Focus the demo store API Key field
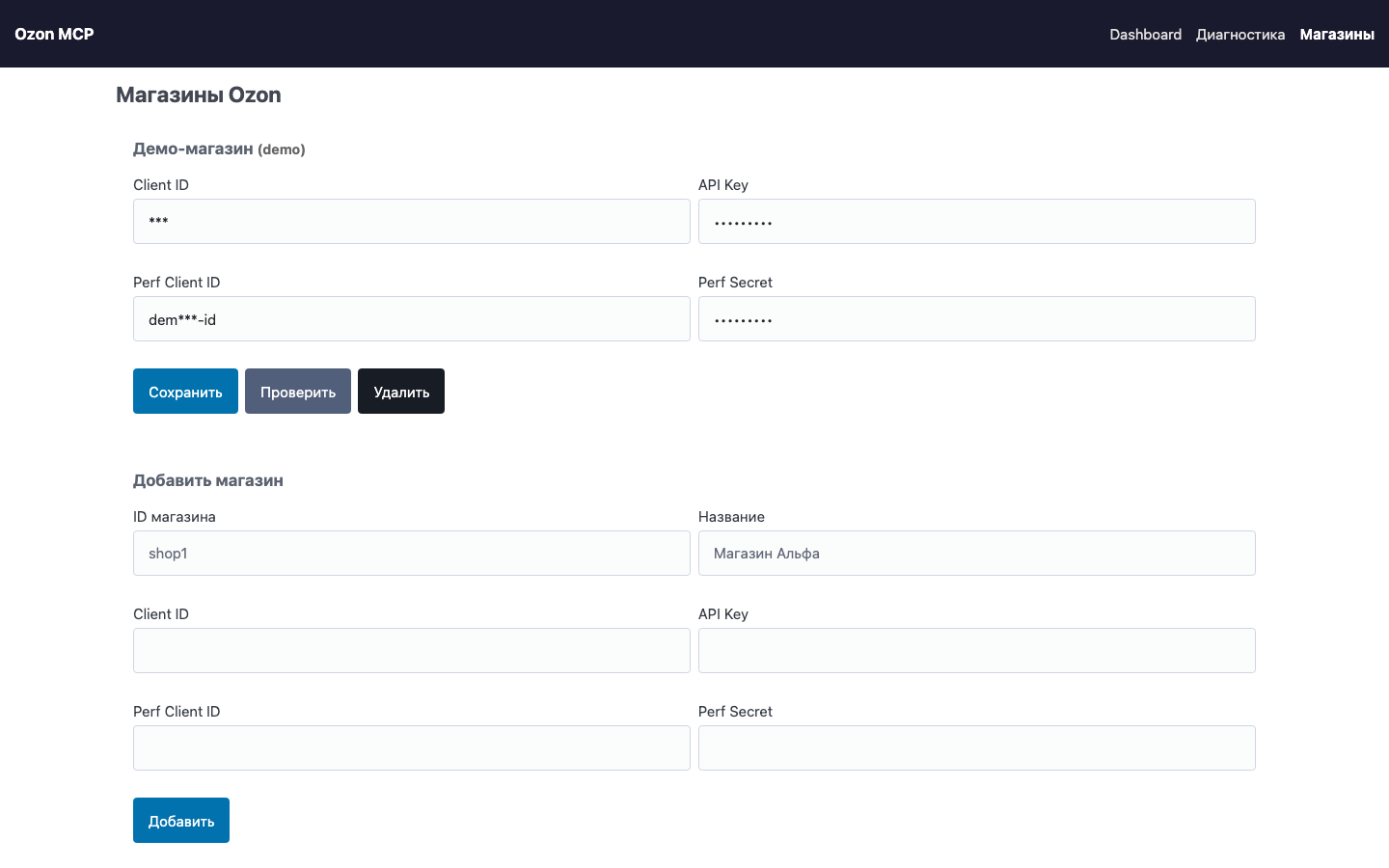This screenshot has width=1389, height=868. (977, 222)
